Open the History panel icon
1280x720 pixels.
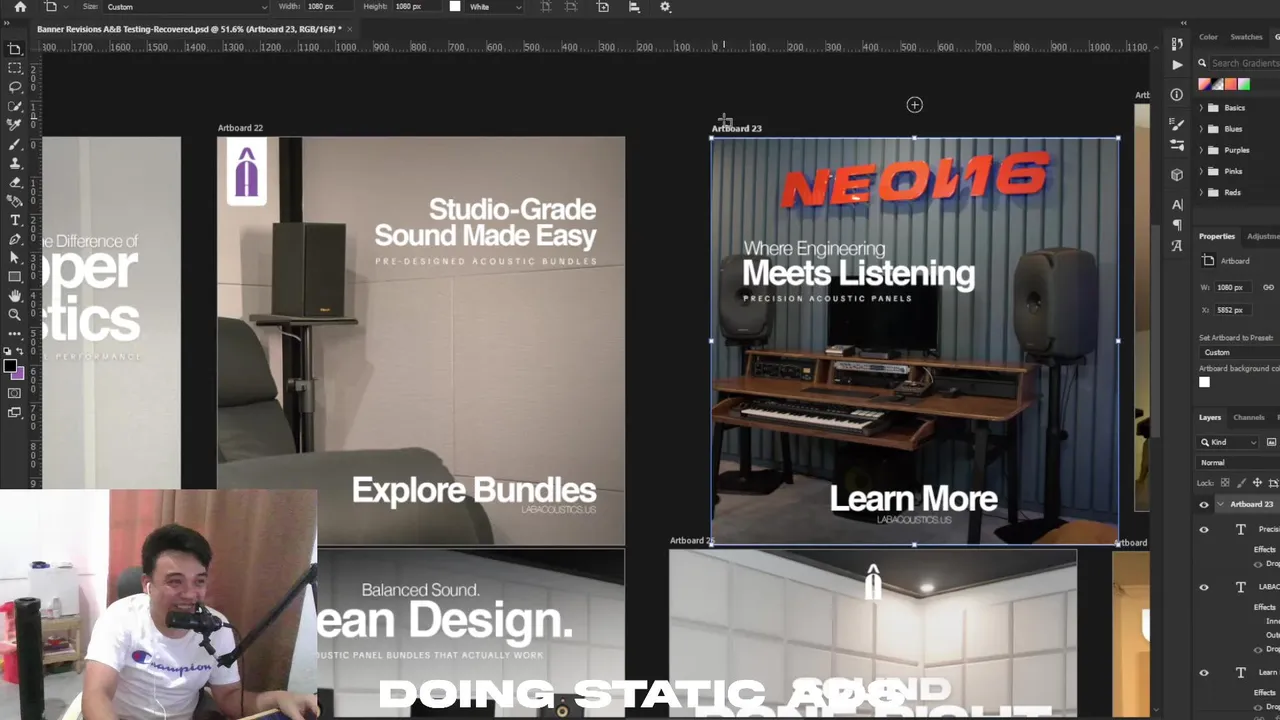1177,43
